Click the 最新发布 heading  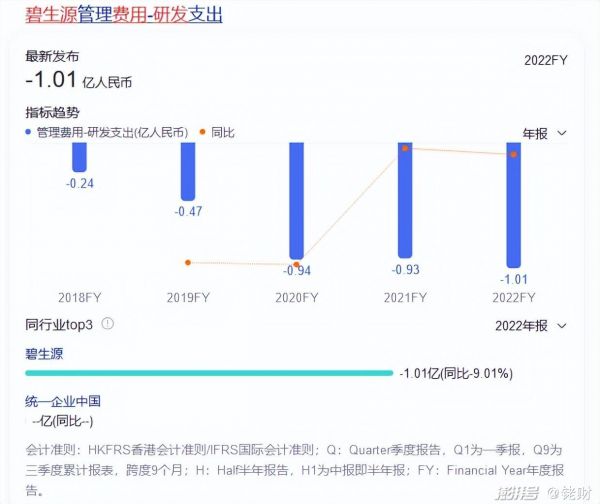pos(52,56)
